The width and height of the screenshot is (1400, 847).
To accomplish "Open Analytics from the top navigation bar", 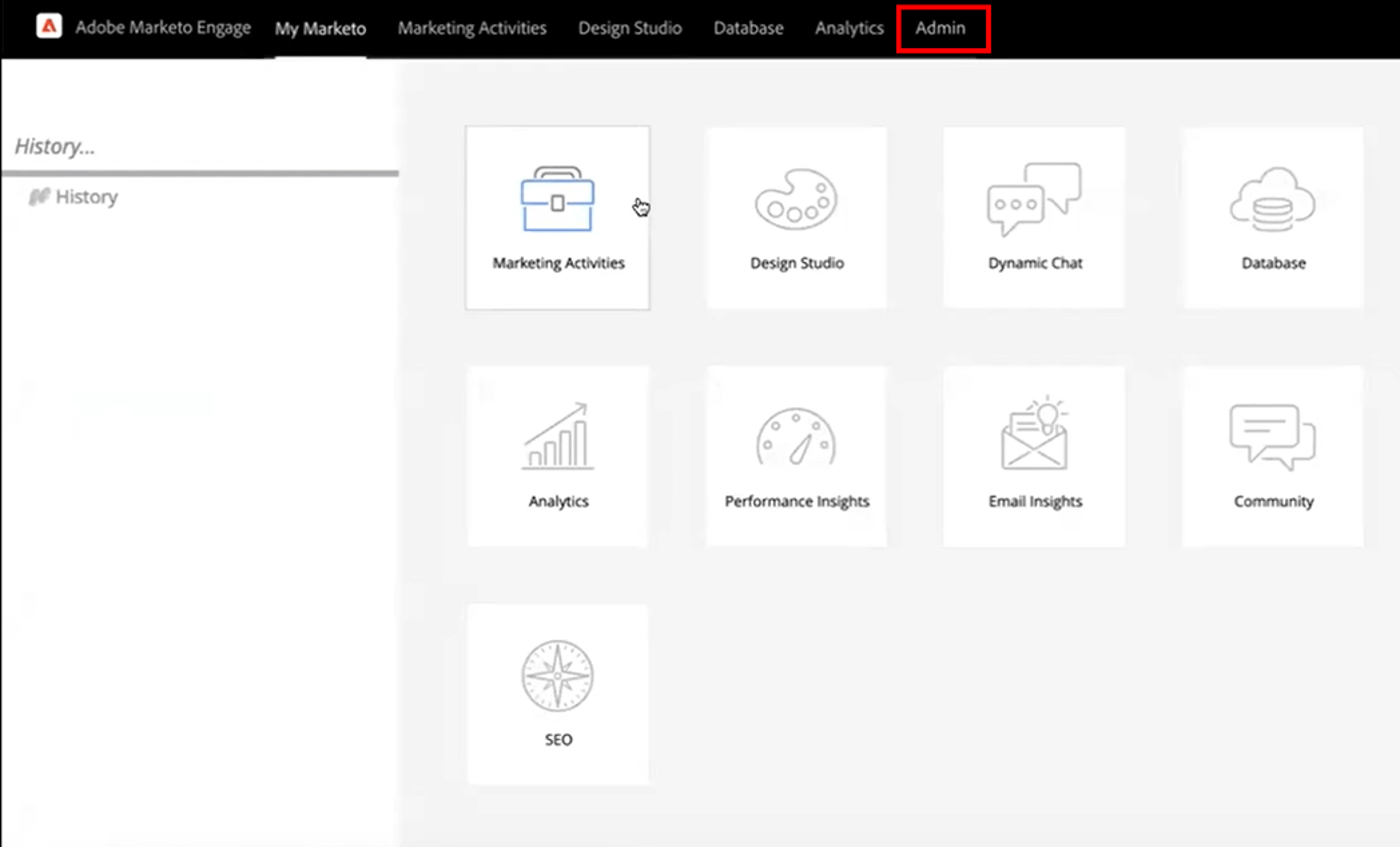I will tap(849, 28).
